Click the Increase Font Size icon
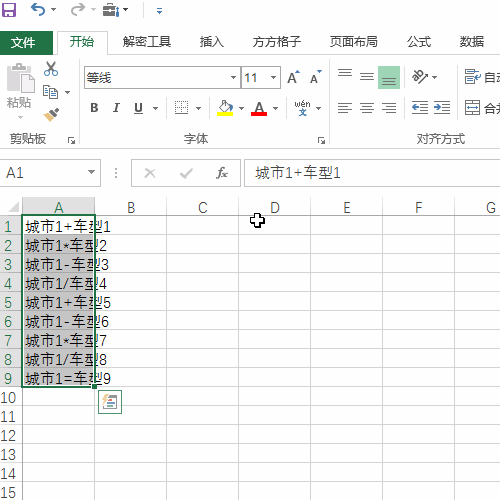This screenshot has width=500, height=500. (294, 77)
